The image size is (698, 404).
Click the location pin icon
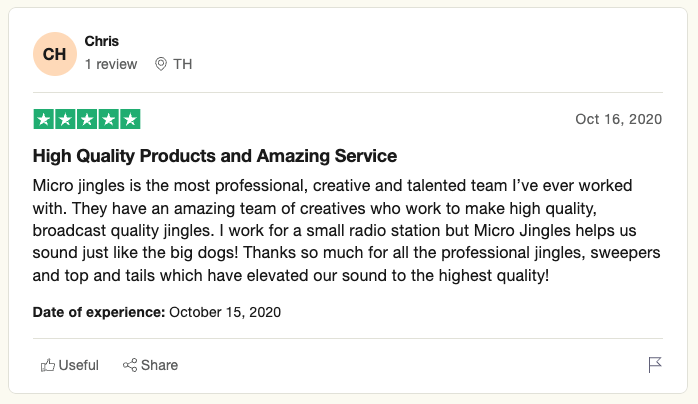click(161, 64)
